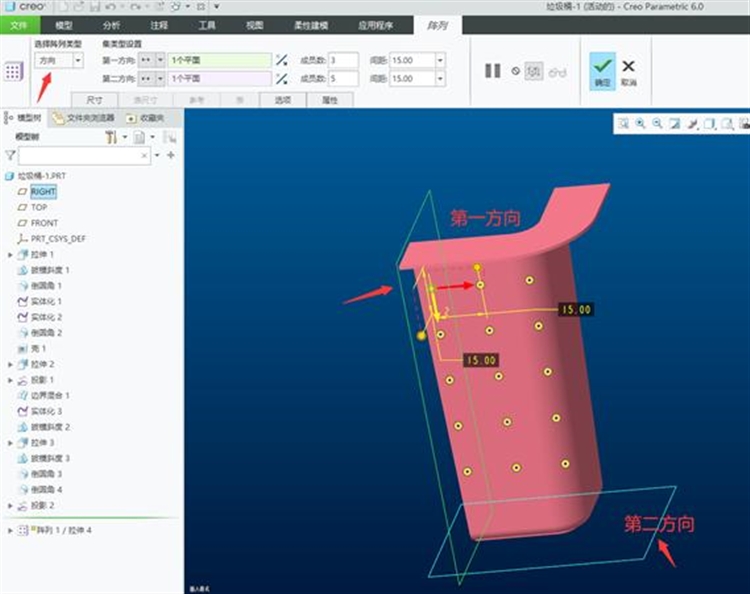This screenshot has height=594, width=750.
Task: Flip the second direction arrow icon
Action: pyautogui.click(x=282, y=78)
